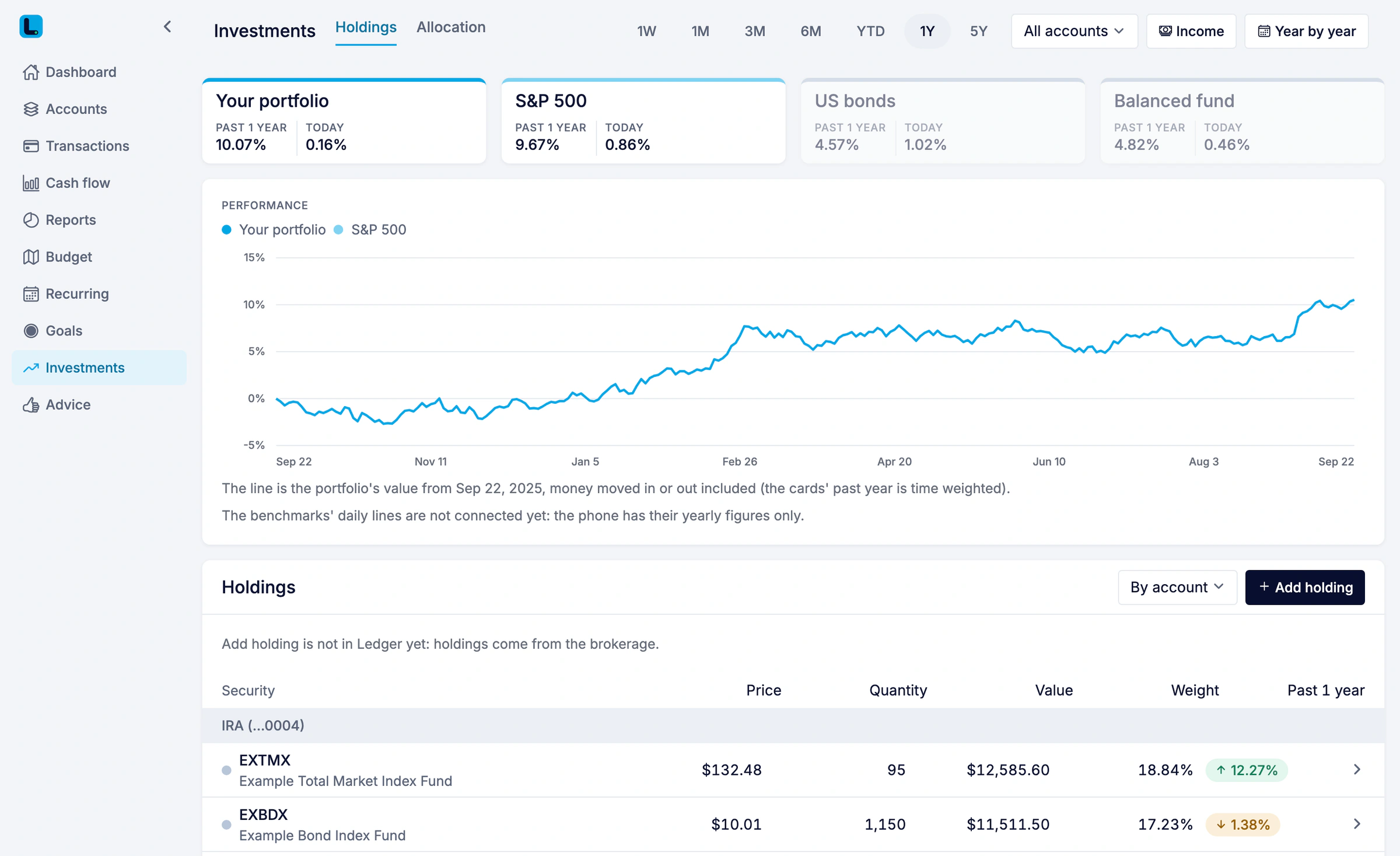Toggle the Your portfolio card
The width and height of the screenshot is (1400, 856).
pyautogui.click(x=344, y=121)
